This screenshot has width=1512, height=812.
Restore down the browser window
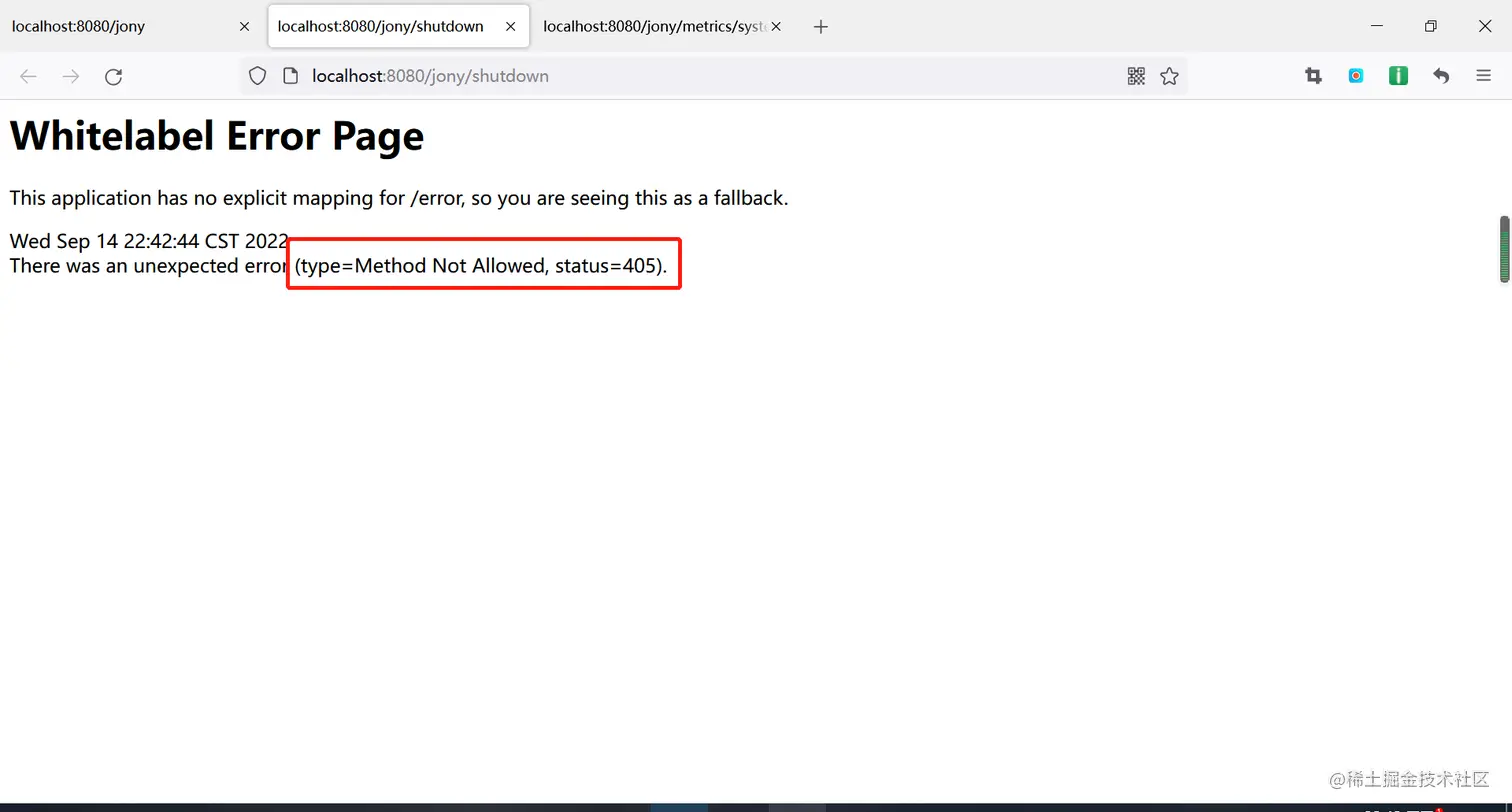1431,27
